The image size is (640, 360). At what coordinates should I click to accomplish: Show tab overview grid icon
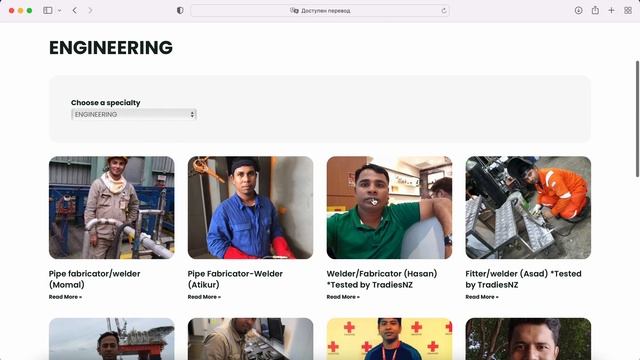628,11
